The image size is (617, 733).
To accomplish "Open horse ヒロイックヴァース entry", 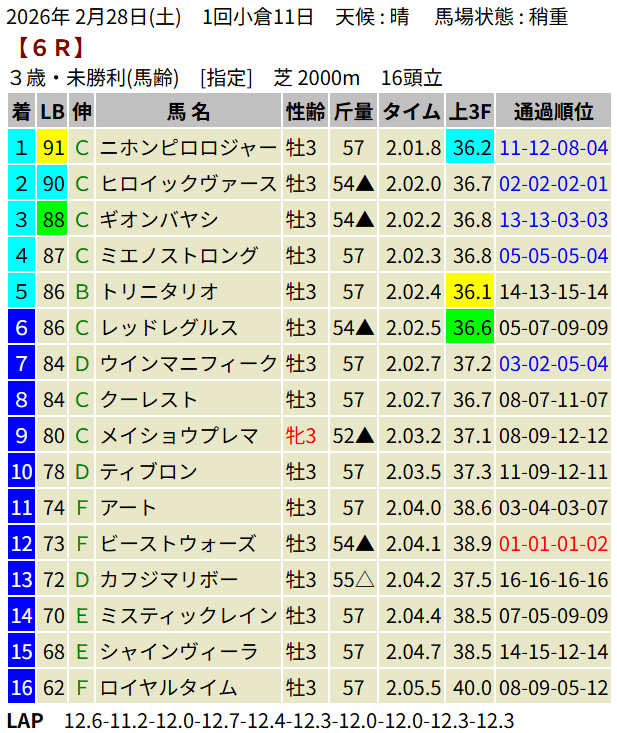I will (x=188, y=184).
